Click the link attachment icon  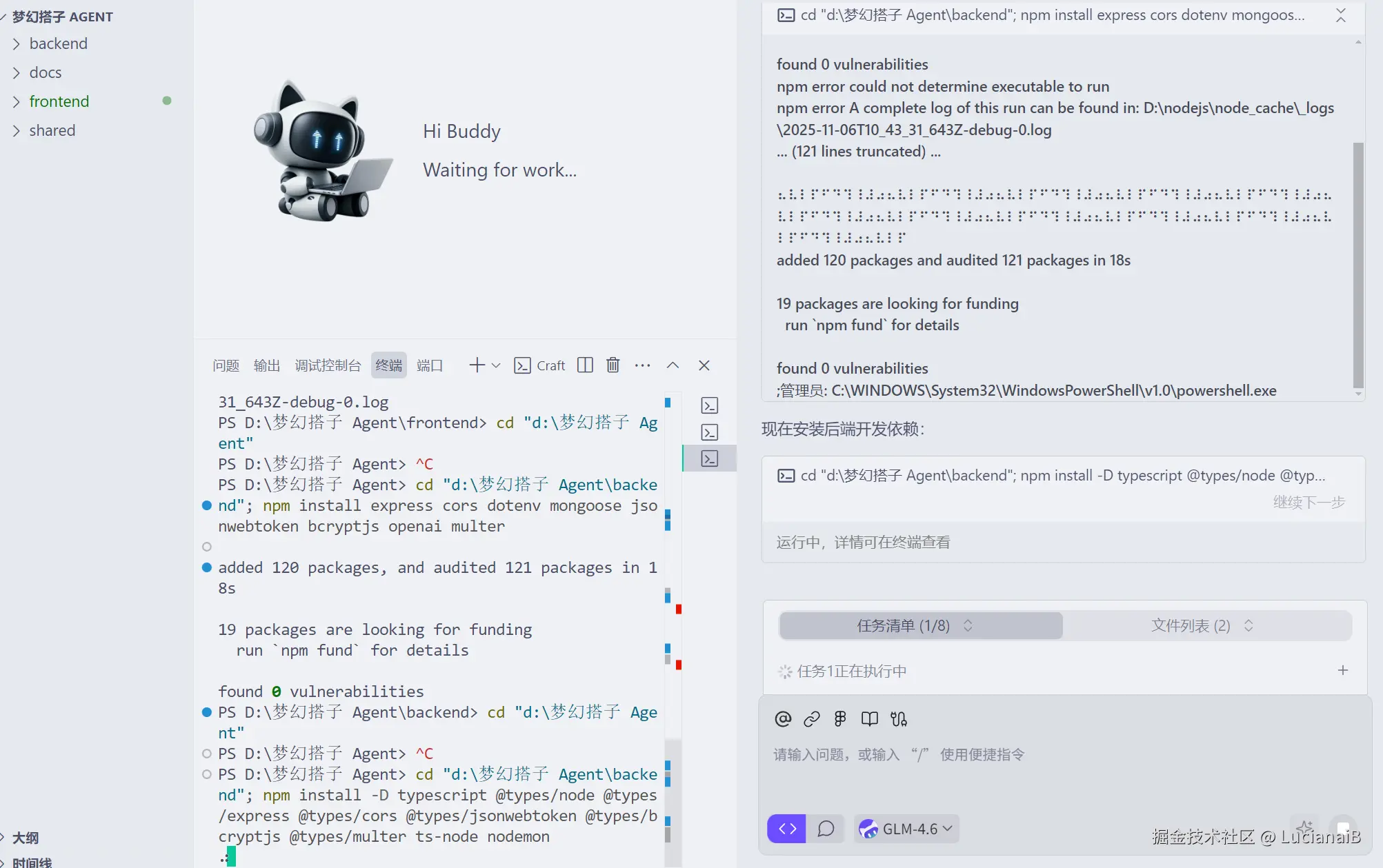tap(812, 719)
